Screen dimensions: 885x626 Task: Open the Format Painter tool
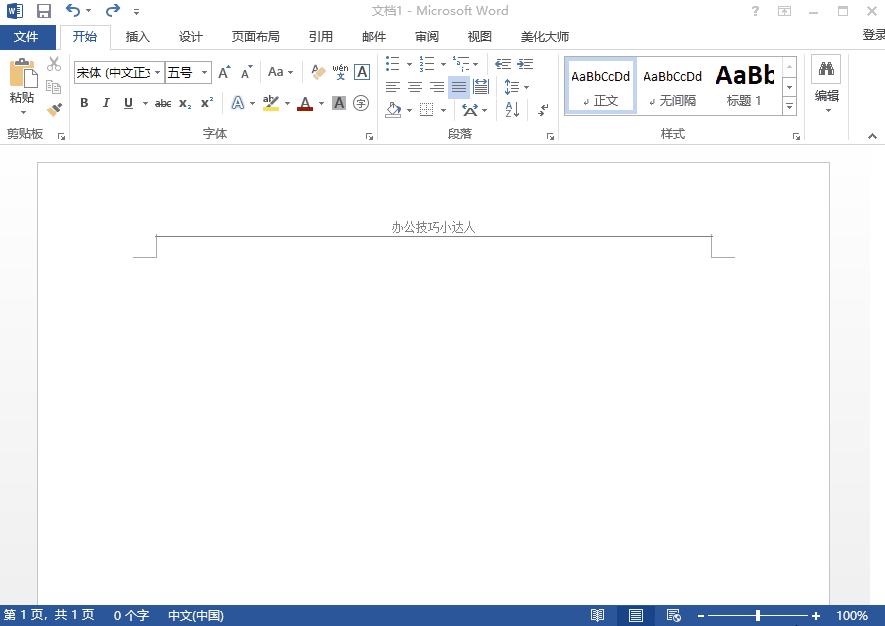pyautogui.click(x=54, y=109)
